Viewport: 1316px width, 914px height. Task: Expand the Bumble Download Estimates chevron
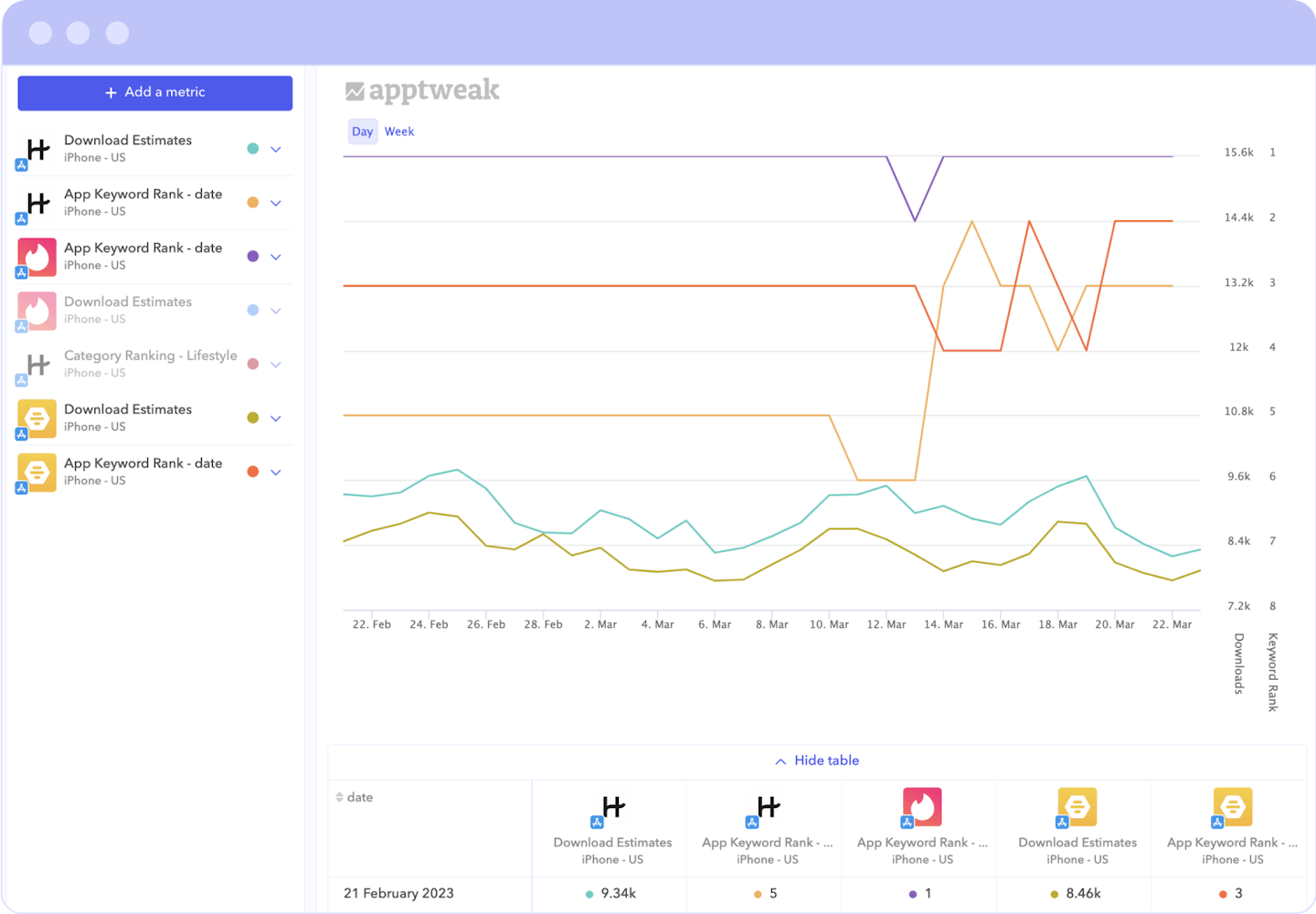pyautogui.click(x=276, y=419)
